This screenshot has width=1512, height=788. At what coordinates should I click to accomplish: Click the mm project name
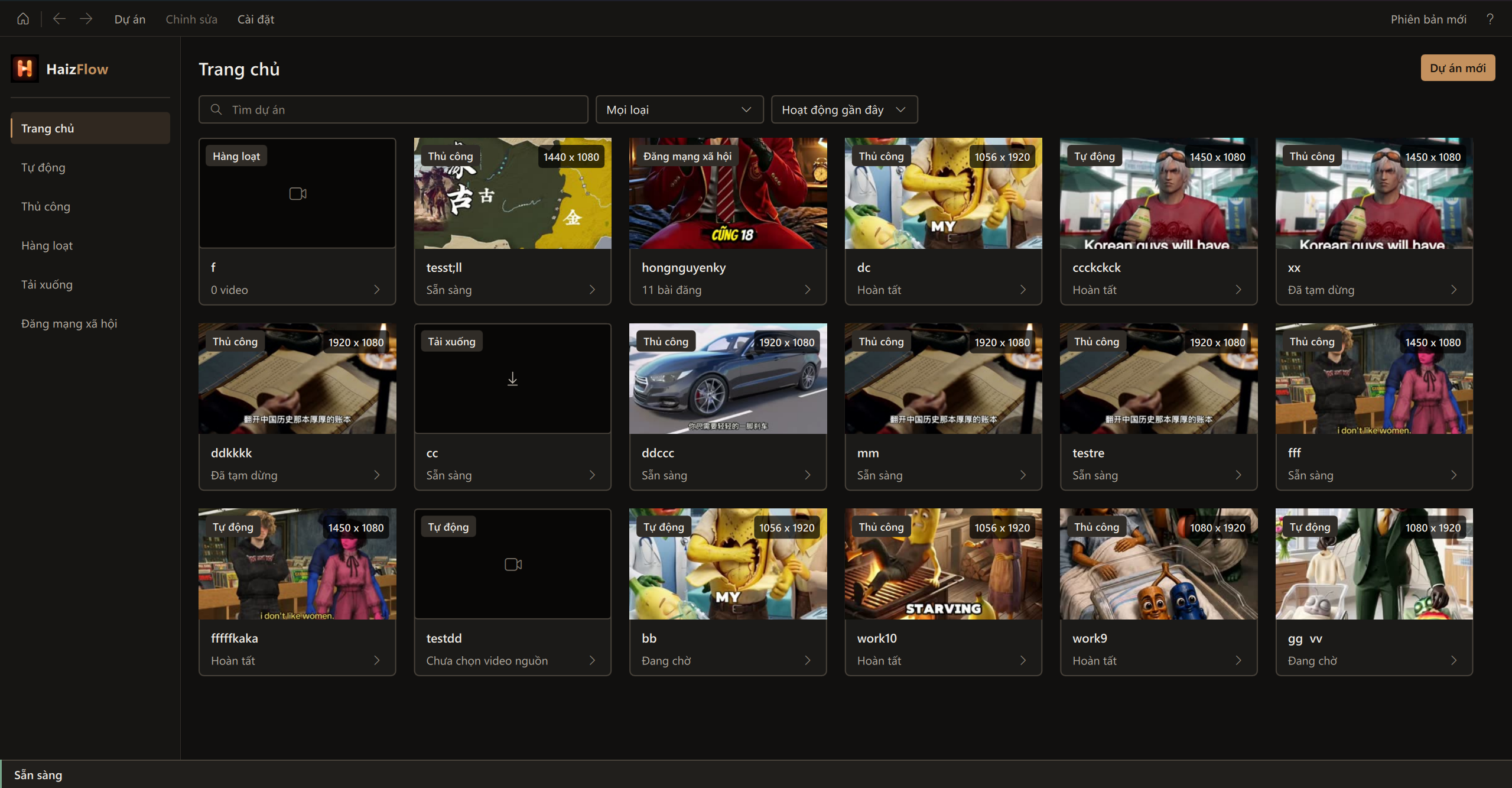click(x=868, y=453)
